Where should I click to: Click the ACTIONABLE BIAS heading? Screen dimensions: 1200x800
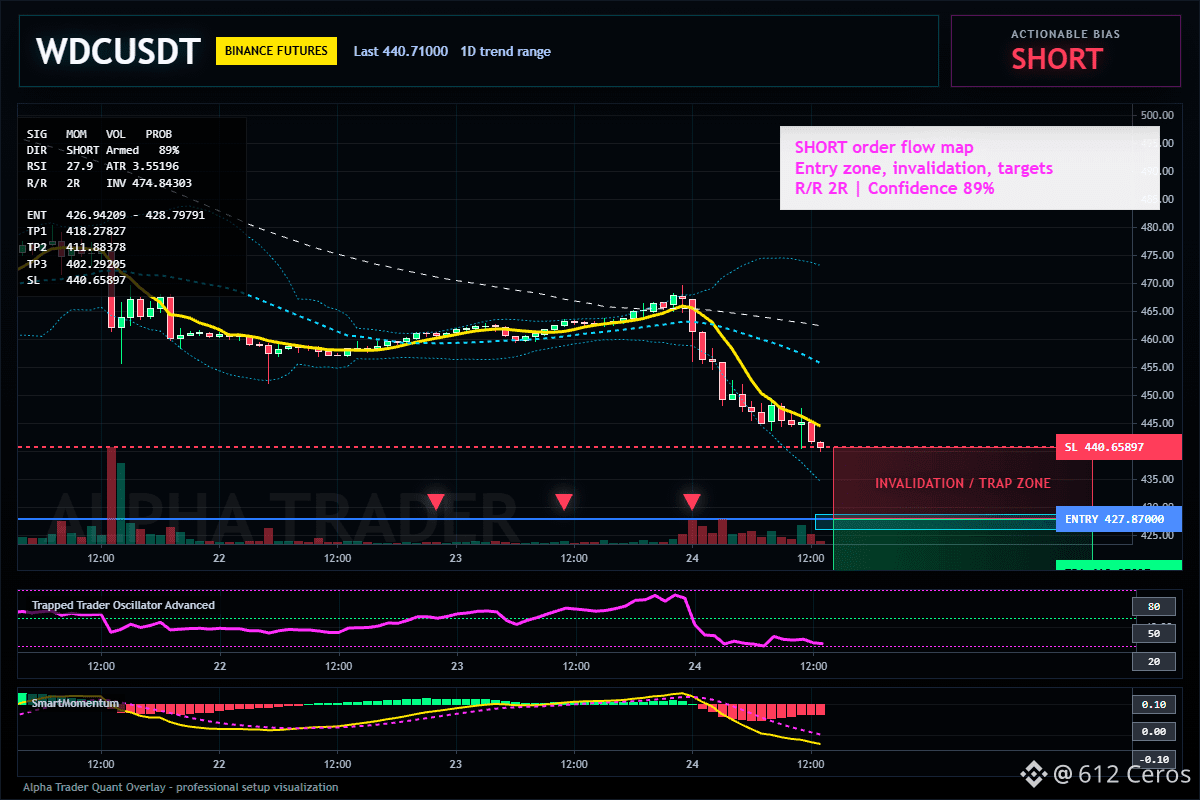[x=1065, y=34]
